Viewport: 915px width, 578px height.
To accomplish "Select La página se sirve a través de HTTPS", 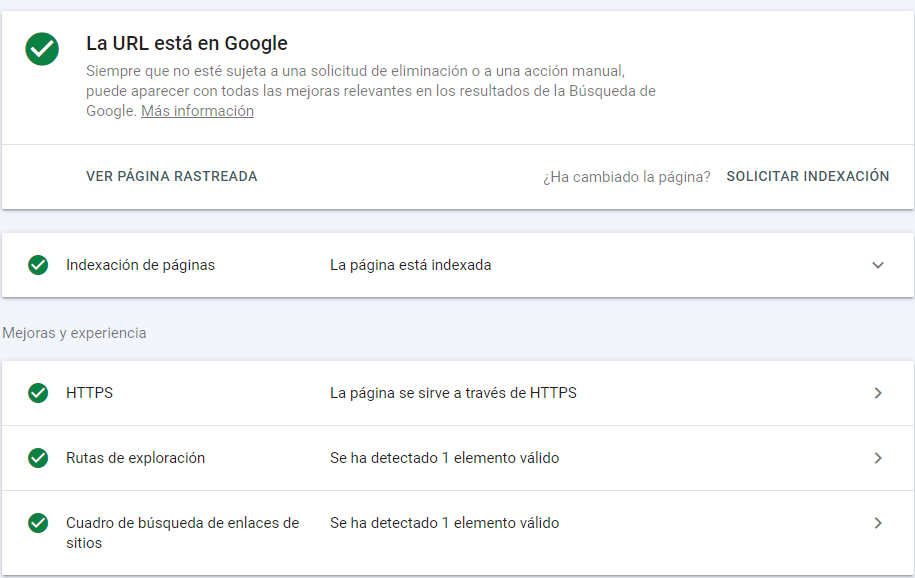I will point(453,393).
